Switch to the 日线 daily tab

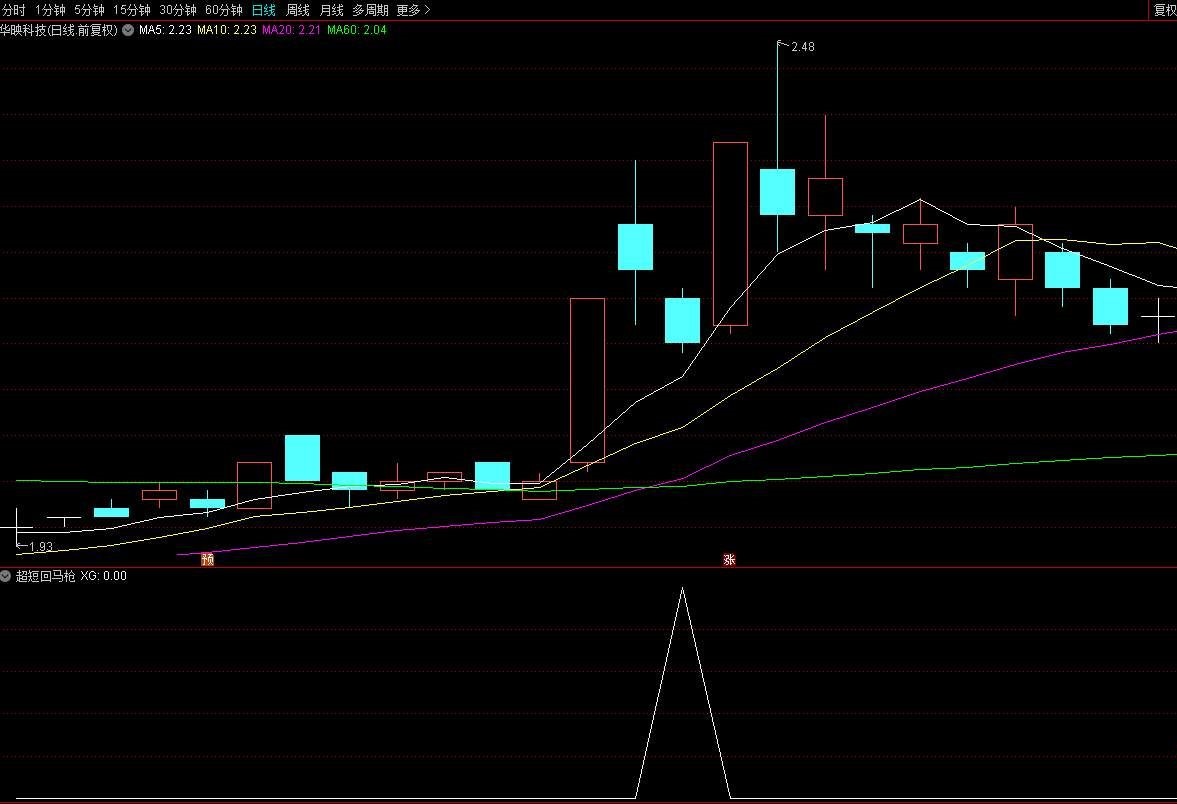263,11
